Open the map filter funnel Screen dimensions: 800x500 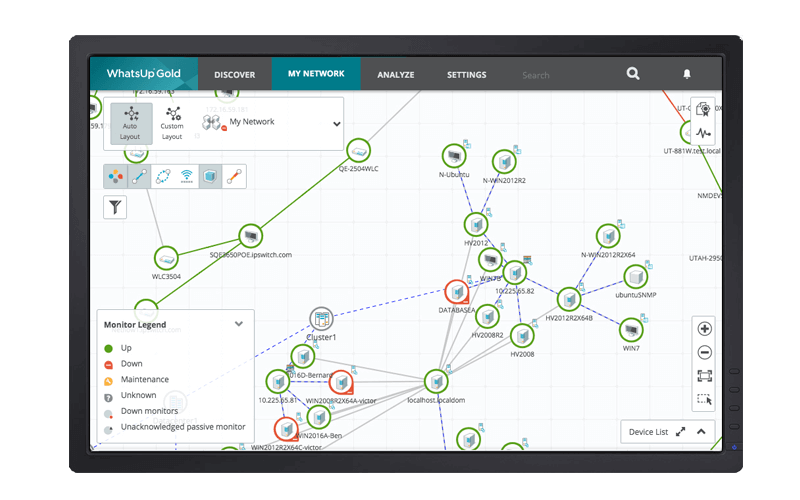(x=115, y=207)
